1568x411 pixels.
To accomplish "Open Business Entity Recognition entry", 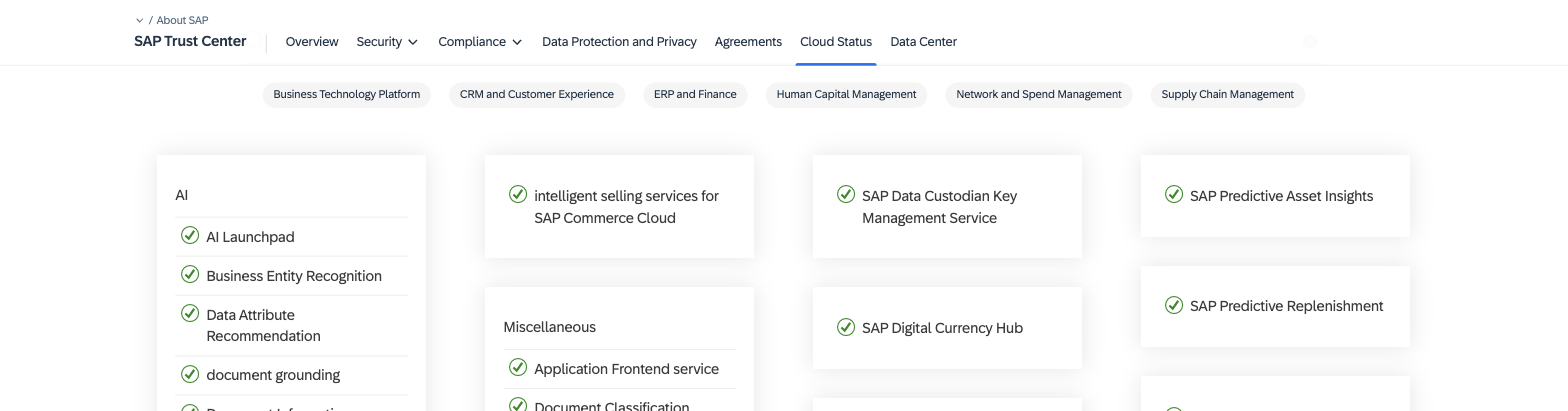I will coord(294,276).
